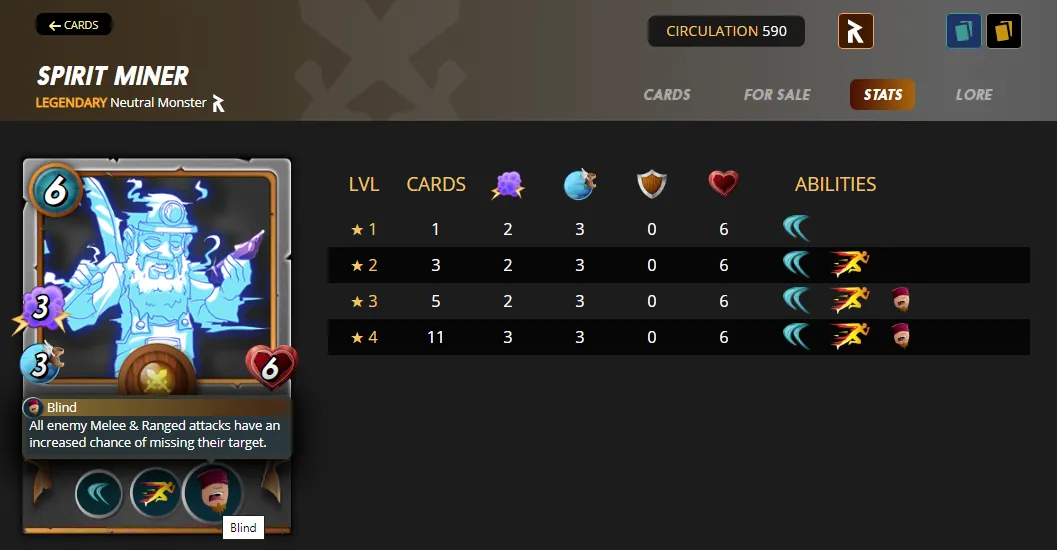Screen dimensions: 1057x550
Task: Open the Lore tab
Action: click(974, 94)
